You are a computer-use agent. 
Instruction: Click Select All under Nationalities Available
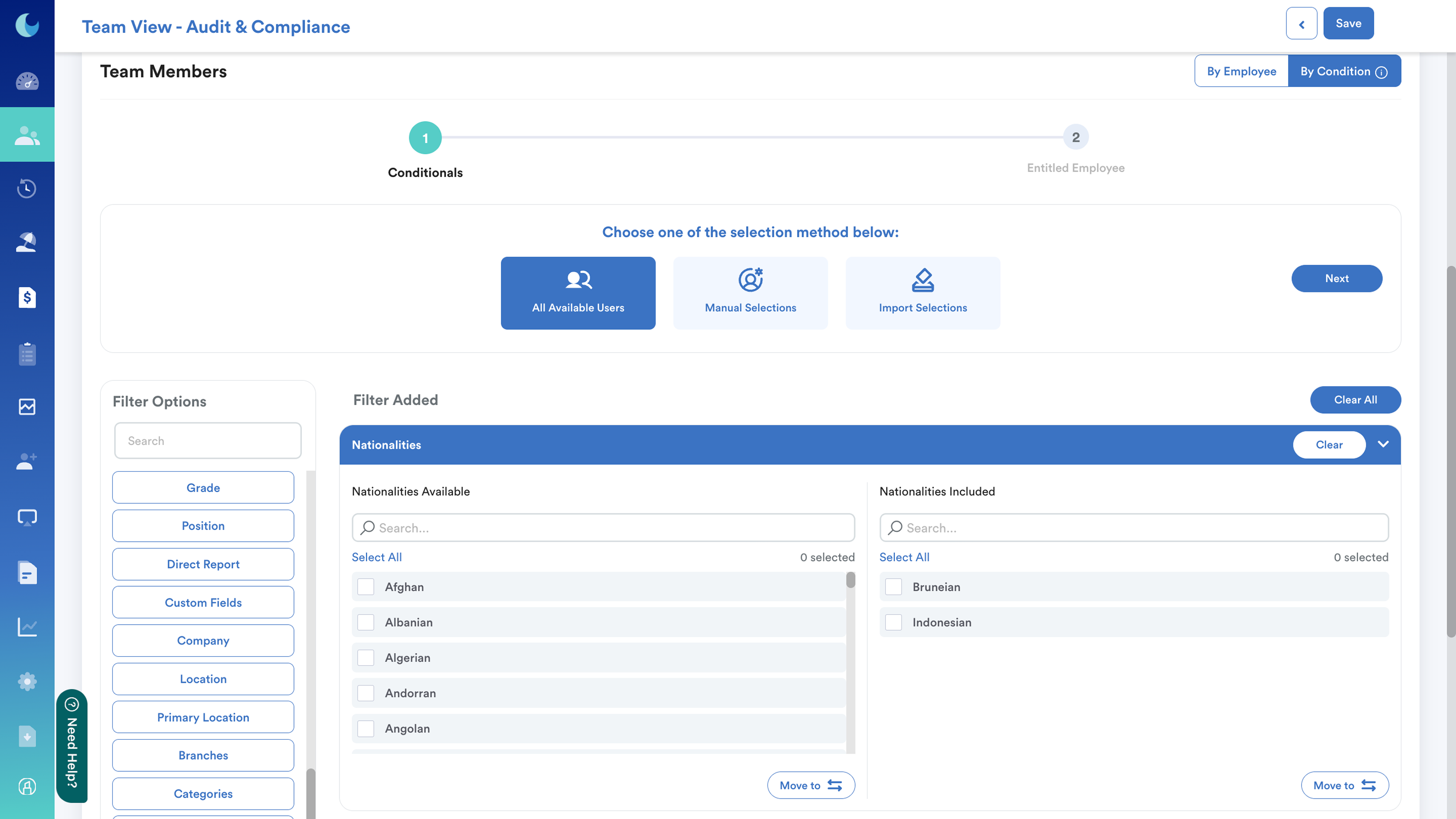[377, 557]
